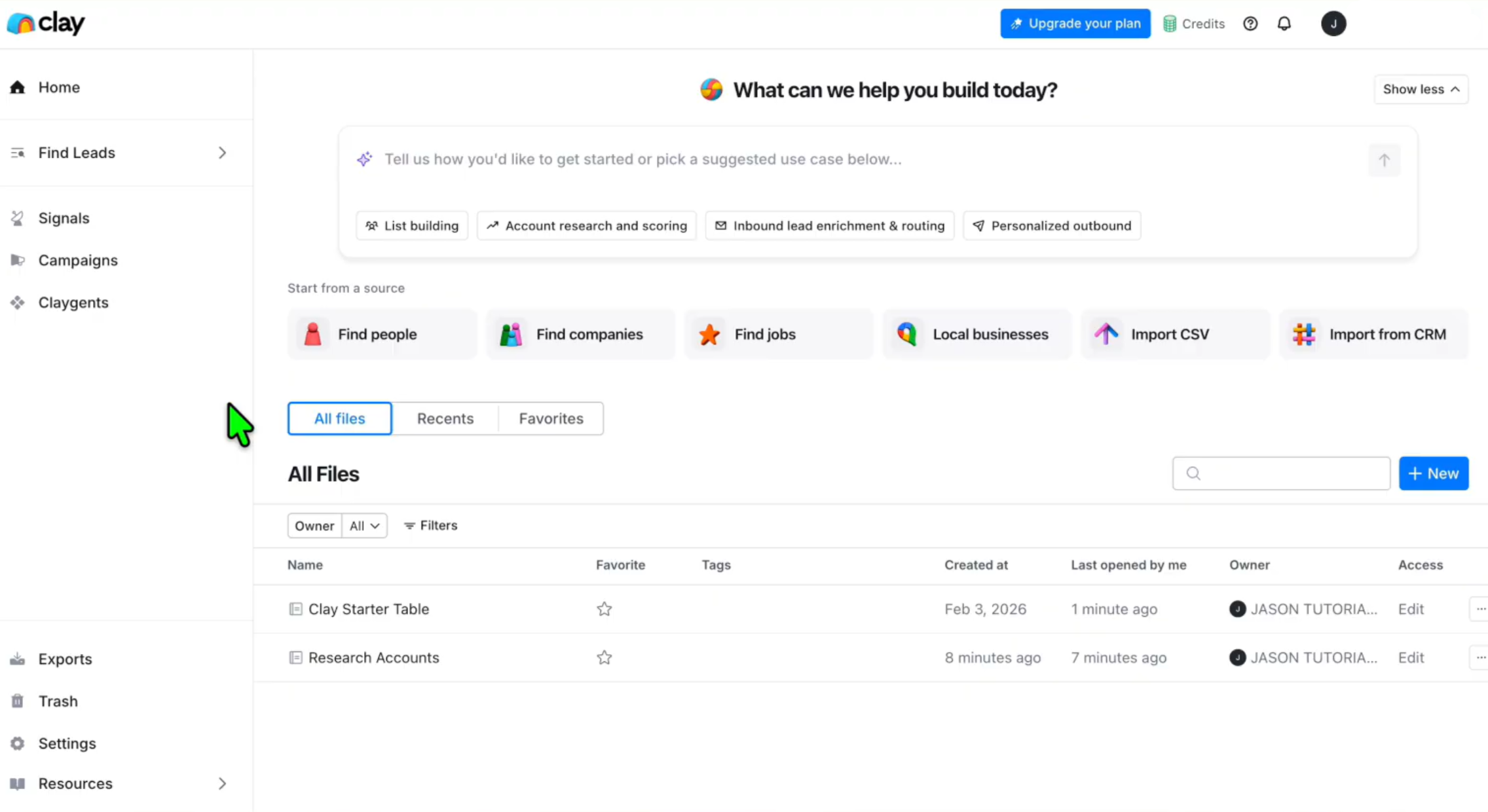Select the List building suggestion

[x=412, y=226]
